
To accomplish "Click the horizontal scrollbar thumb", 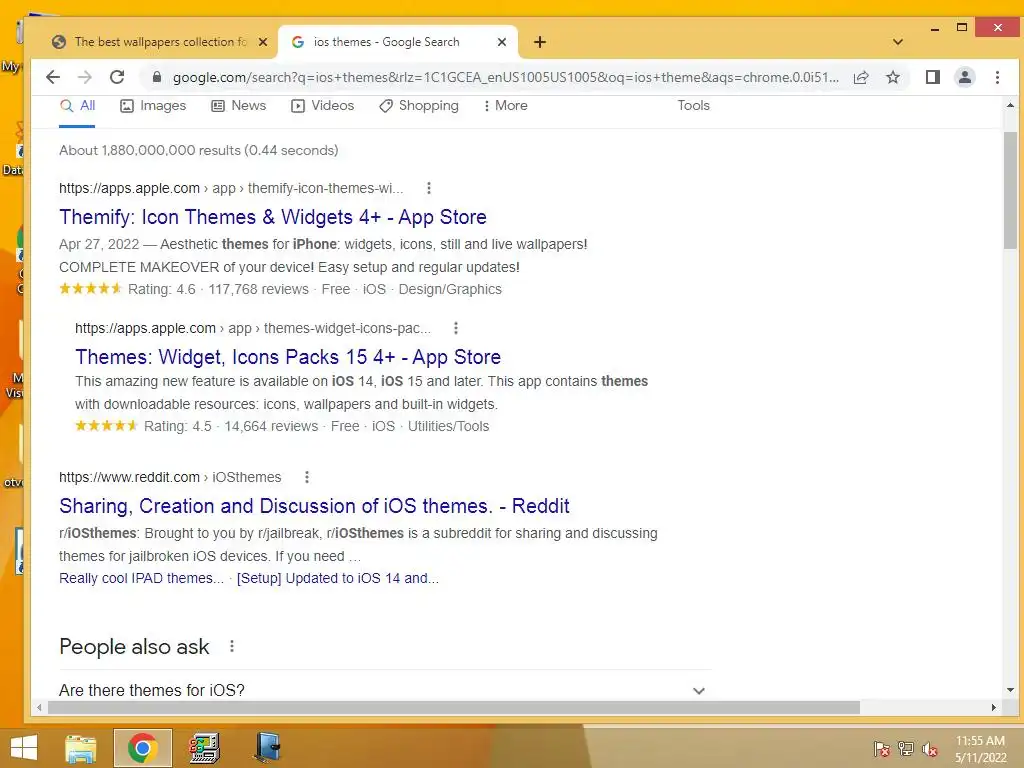I will pyautogui.click(x=454, y=707).
